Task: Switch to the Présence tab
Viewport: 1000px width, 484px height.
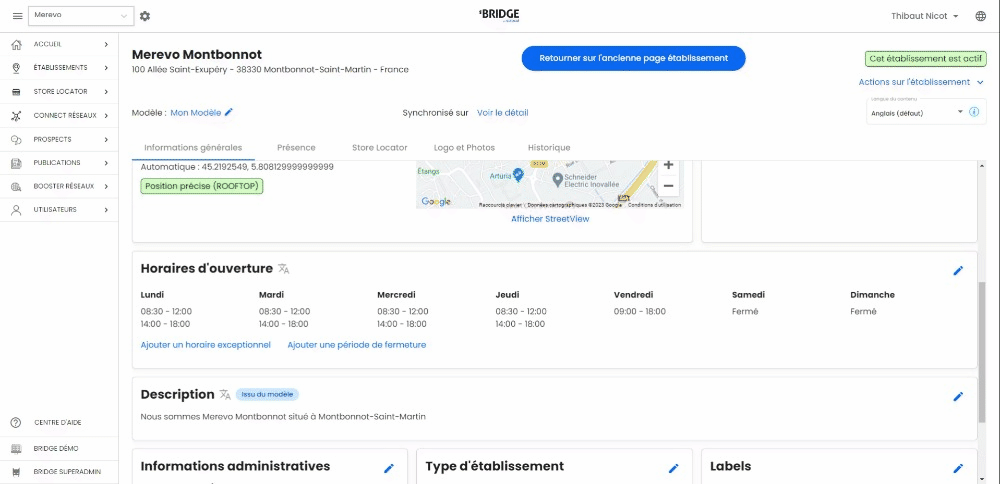Action: [296, 147]
